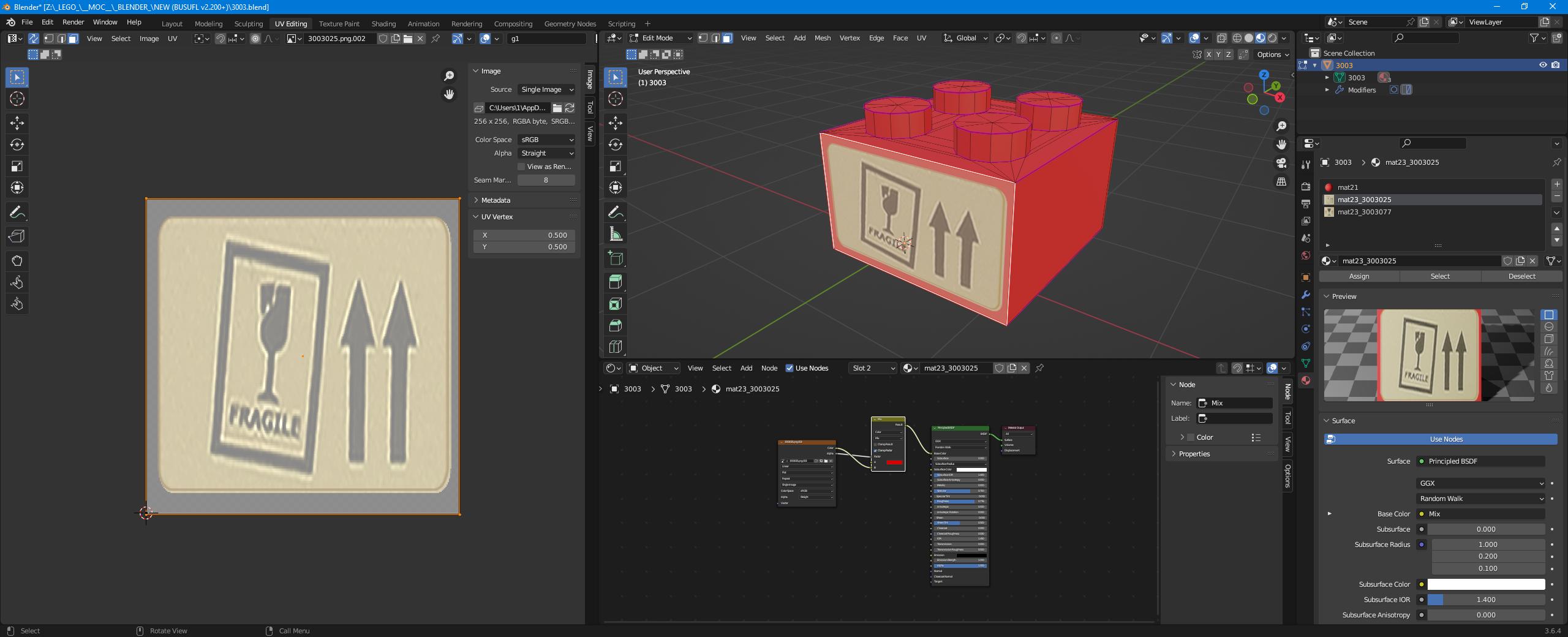
Task: Click Subsurface Color white swatch
Action: click(x=1486, y=584)
